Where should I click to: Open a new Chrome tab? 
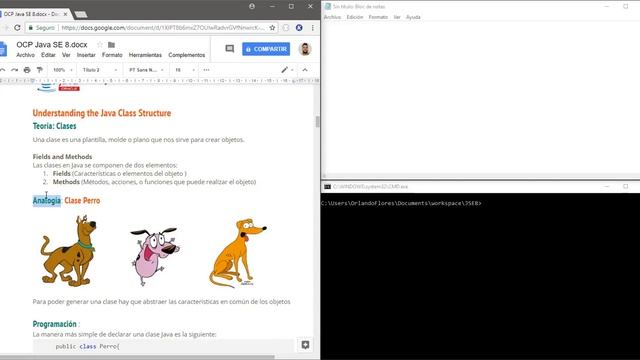(x=81, y=14)
